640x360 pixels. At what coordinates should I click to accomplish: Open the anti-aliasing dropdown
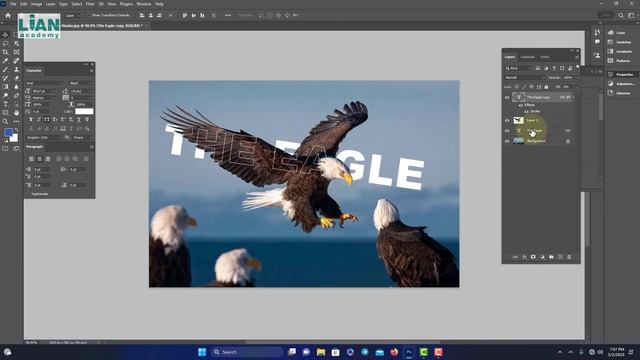(82, 138)
